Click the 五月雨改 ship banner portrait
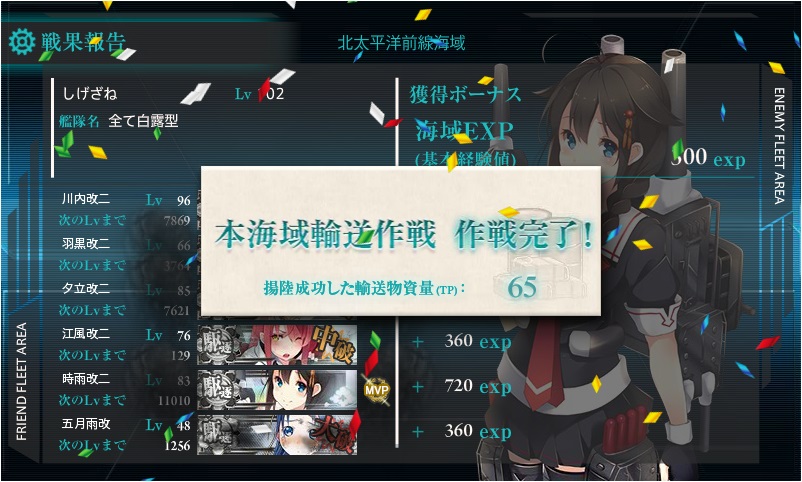The width and height of the screenshot is (802, 482). (277, 435)
